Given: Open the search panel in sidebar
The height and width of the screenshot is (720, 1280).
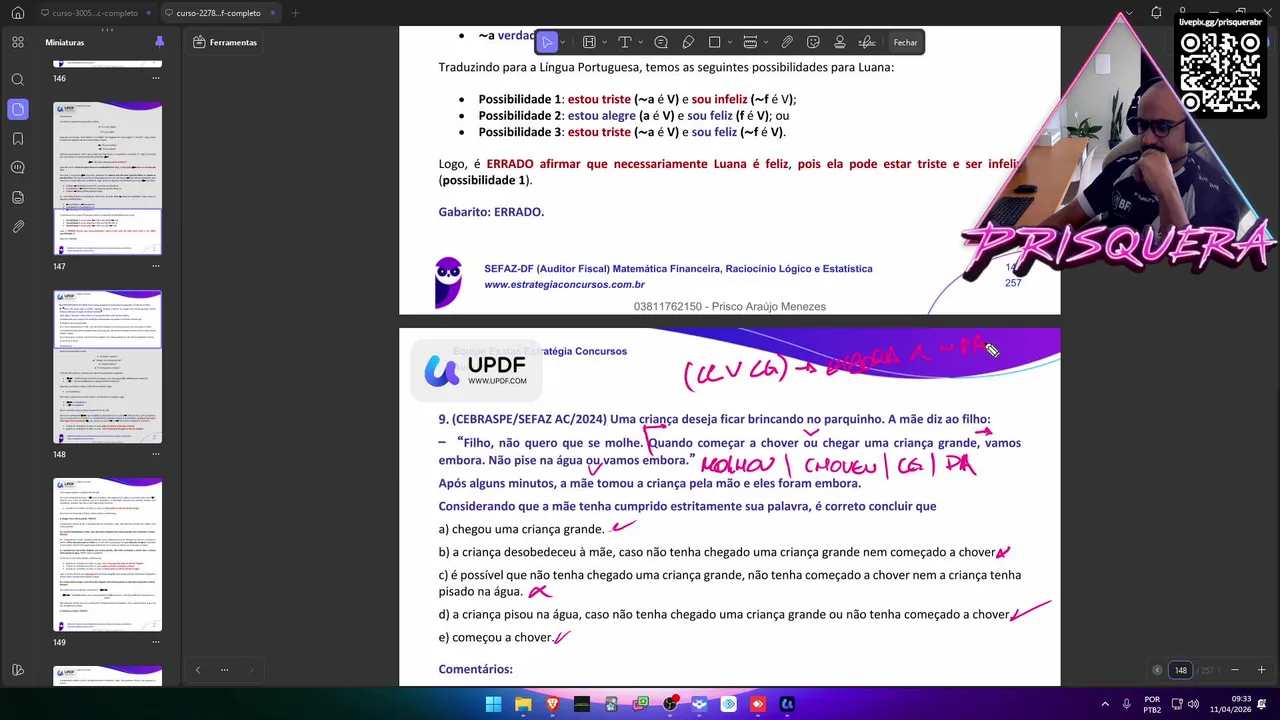Looking at the screenshot, I should 17,79.
